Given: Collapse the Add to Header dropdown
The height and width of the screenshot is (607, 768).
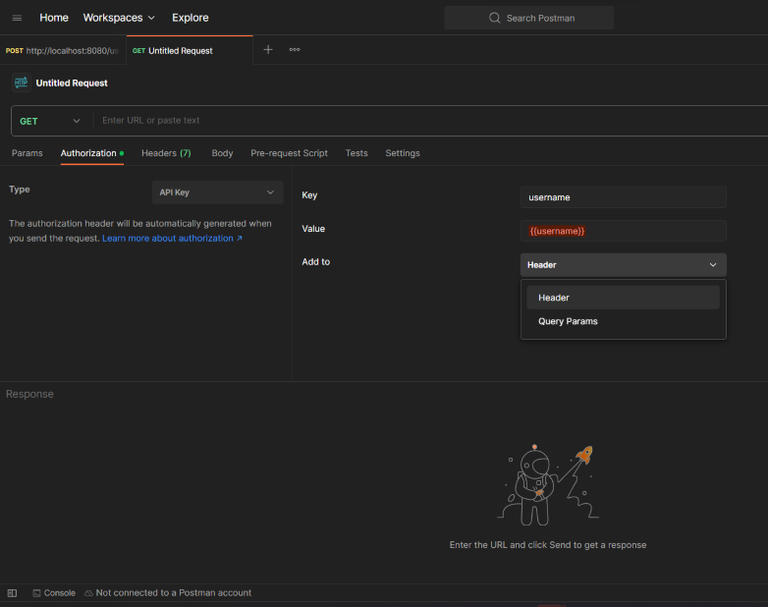Looking at the screenshot, I should (x=623, y=265).
